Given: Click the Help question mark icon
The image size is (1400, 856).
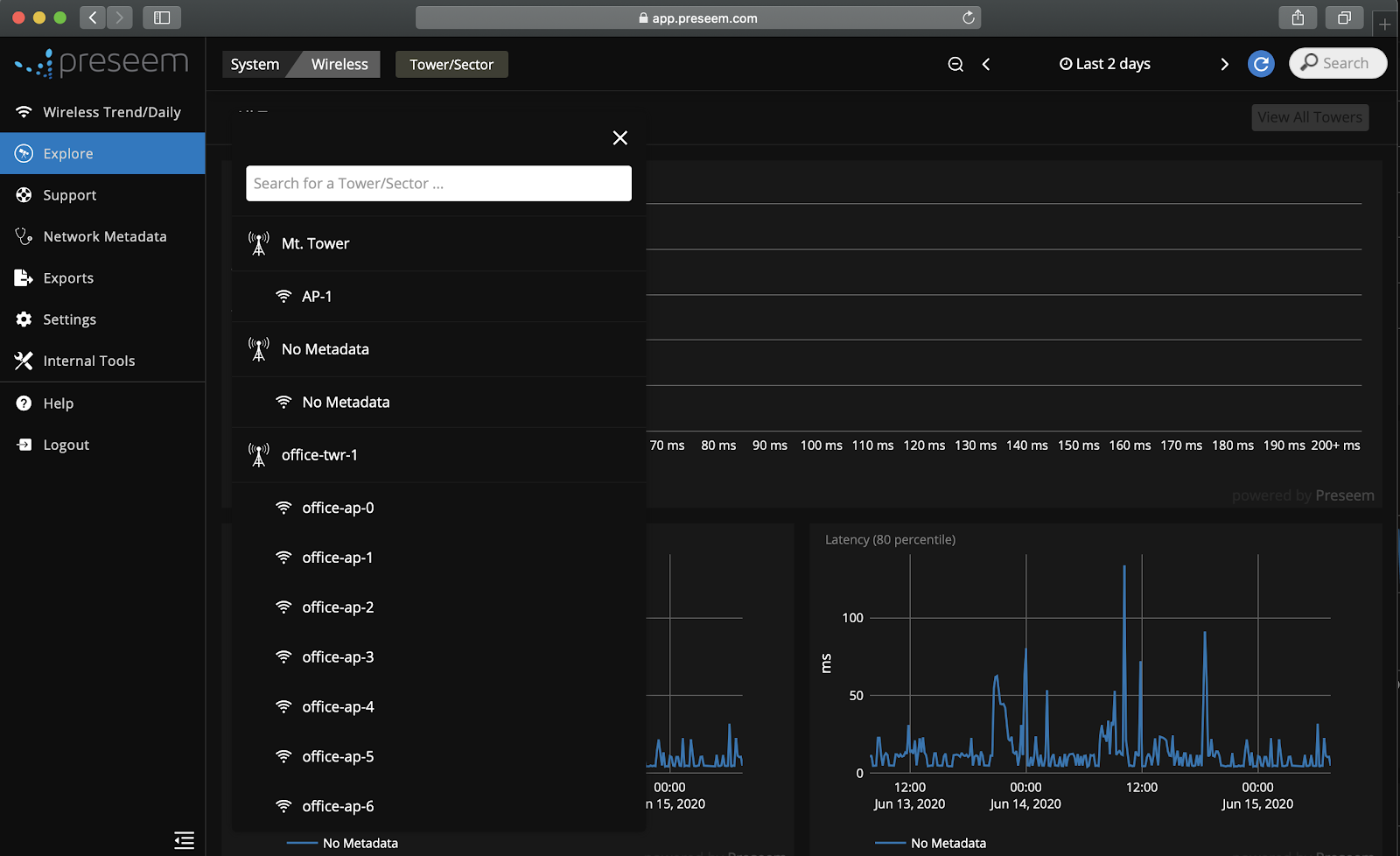Looking at the screenshot, I should coord(24,403).
